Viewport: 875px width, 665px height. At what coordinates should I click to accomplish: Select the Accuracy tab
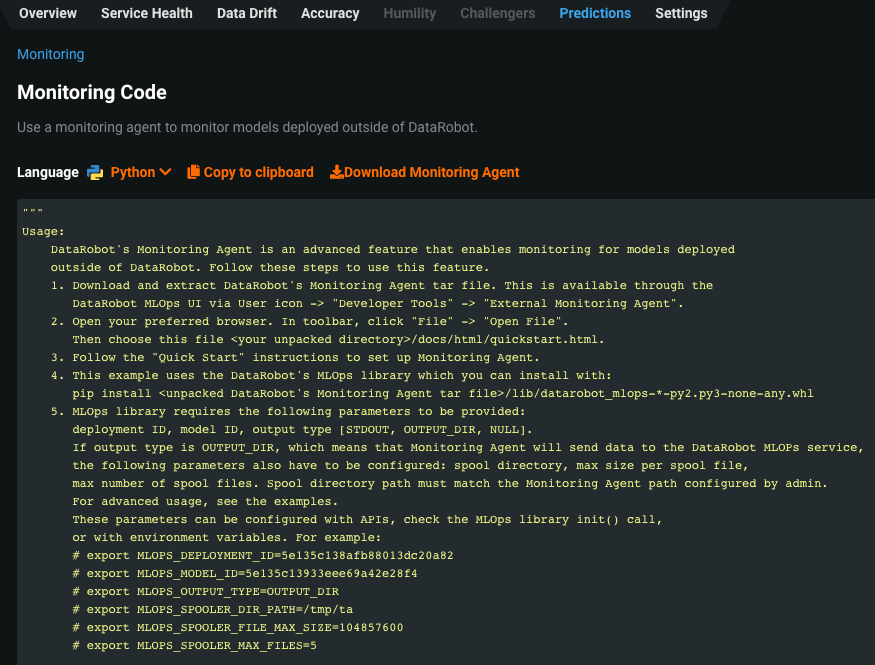(x=330, y=13)
